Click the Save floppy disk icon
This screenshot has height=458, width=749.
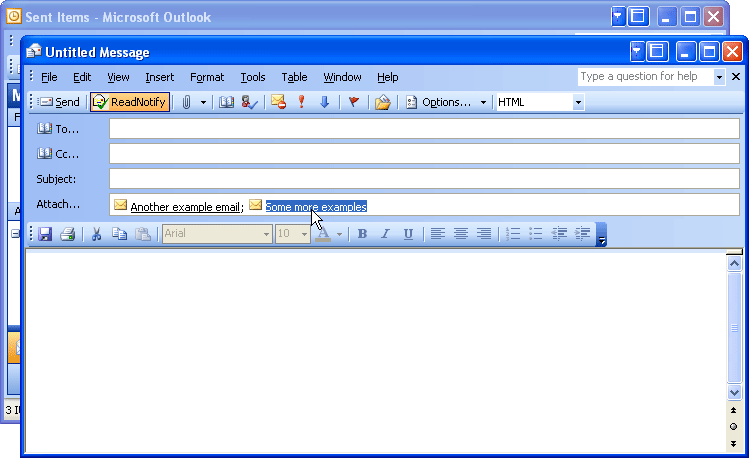point(45,234)
